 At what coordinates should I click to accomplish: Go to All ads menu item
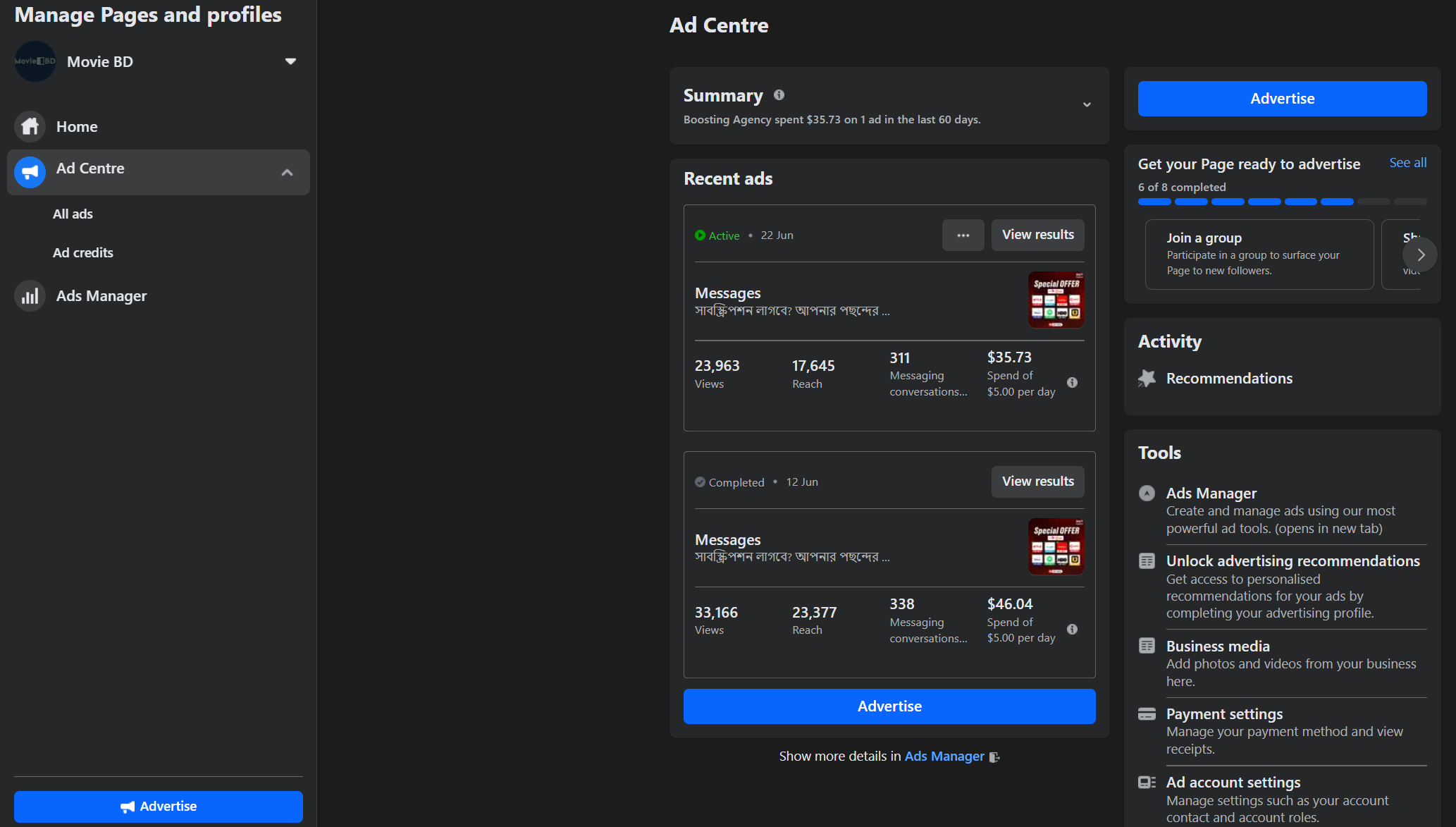point(73,214)
